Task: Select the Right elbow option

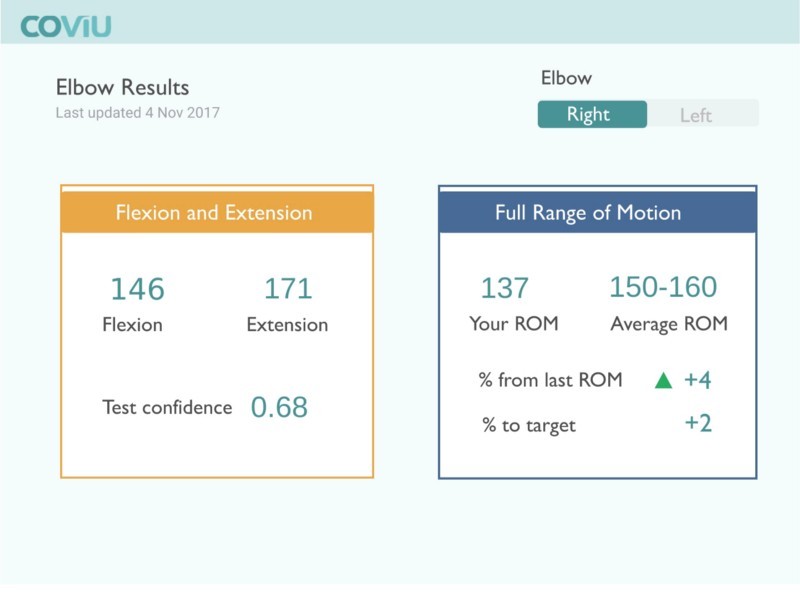Action: click(592, 114)
